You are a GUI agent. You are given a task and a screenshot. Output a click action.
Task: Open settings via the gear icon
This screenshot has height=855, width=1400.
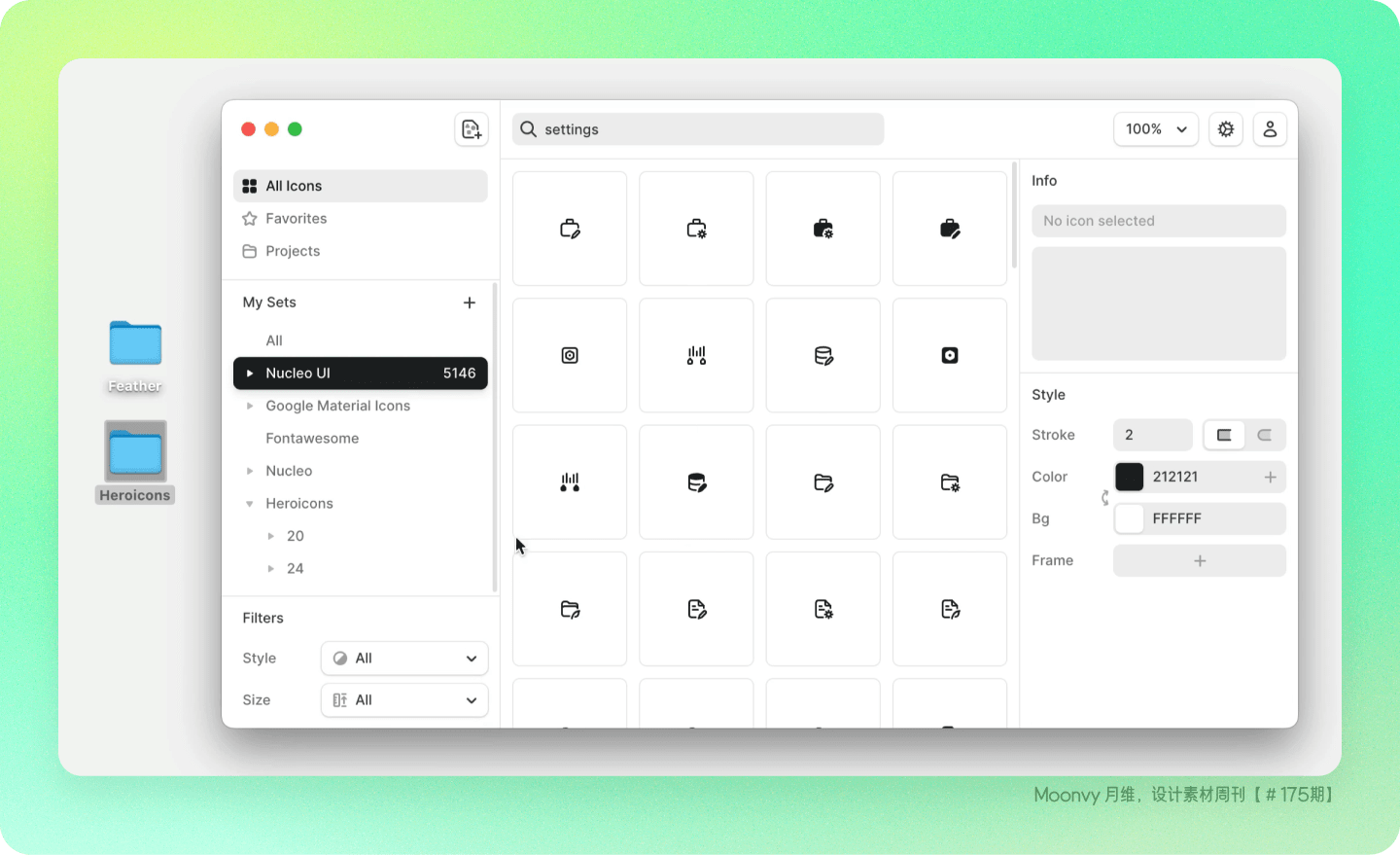point(1226,129)
